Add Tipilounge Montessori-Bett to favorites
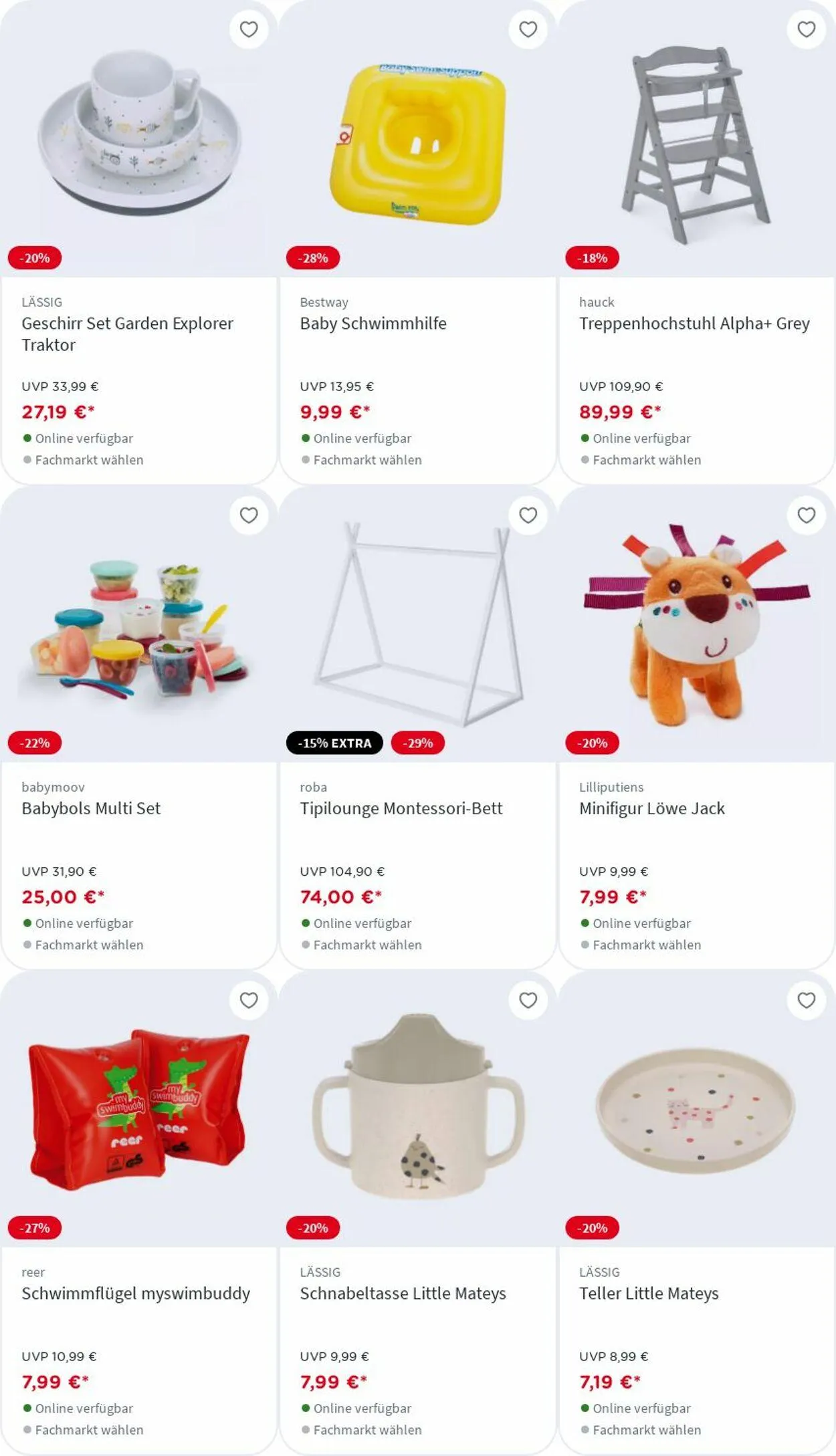The width and height of the screenshot is (836, 1456). 528,515
